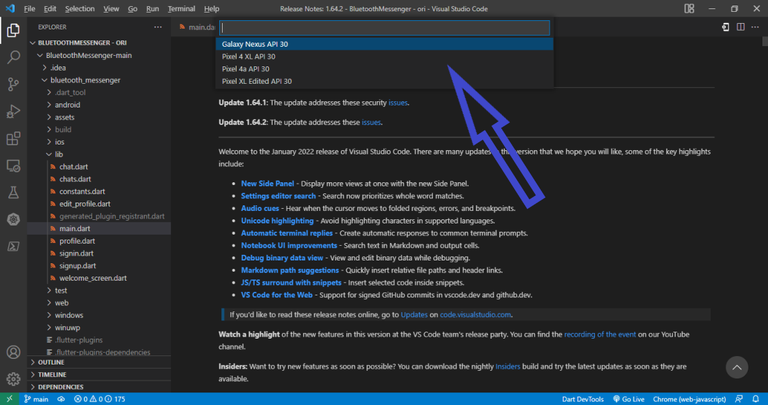This screenshot has height=405, width=768.
Task: Open the View menu
Action: coord(111,9)
